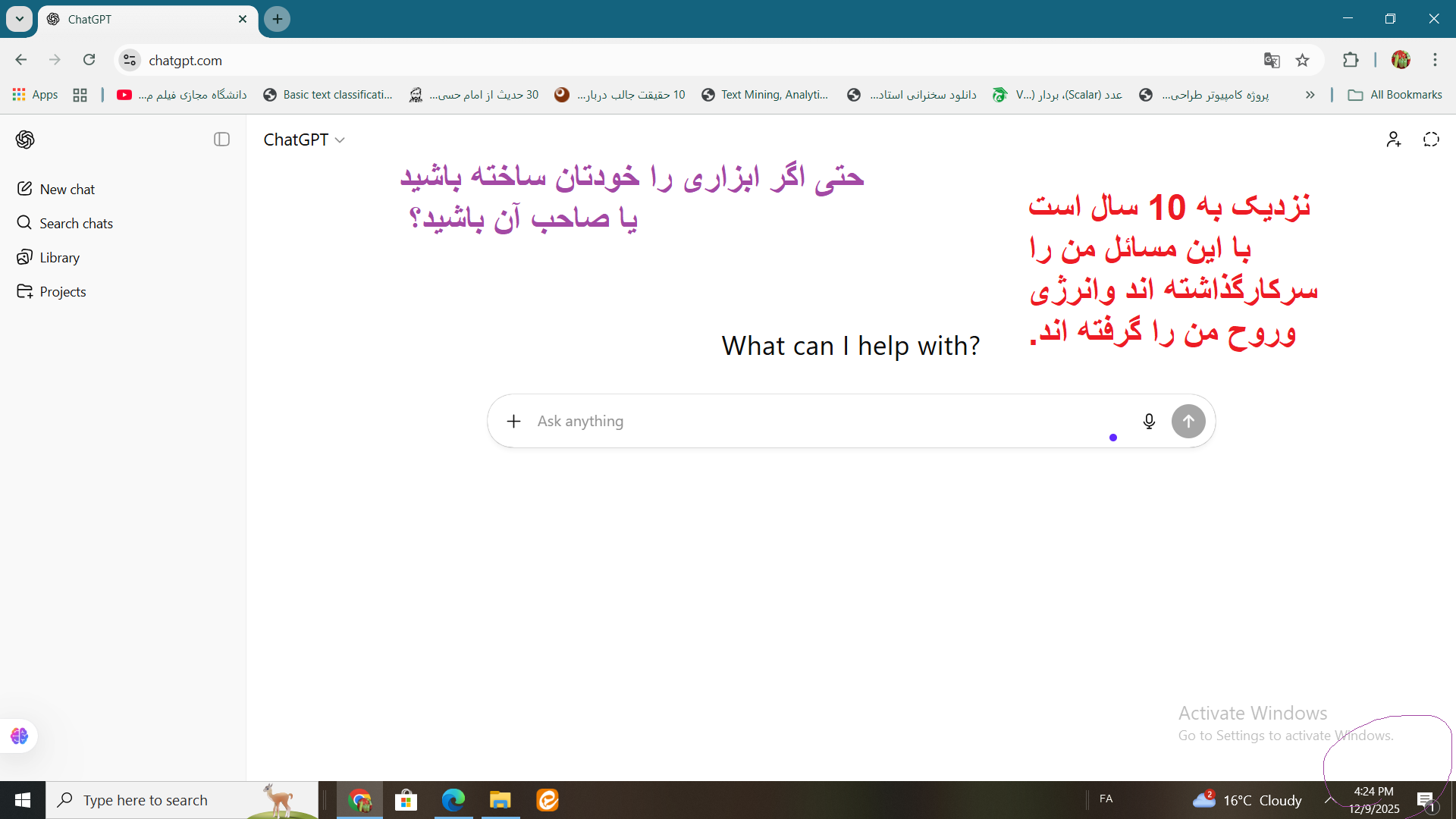Image resolution: width=1456 pixels, height=819 pixels.
Task: Click the microphone dictation icon
Action: [x=1149, y=422]
